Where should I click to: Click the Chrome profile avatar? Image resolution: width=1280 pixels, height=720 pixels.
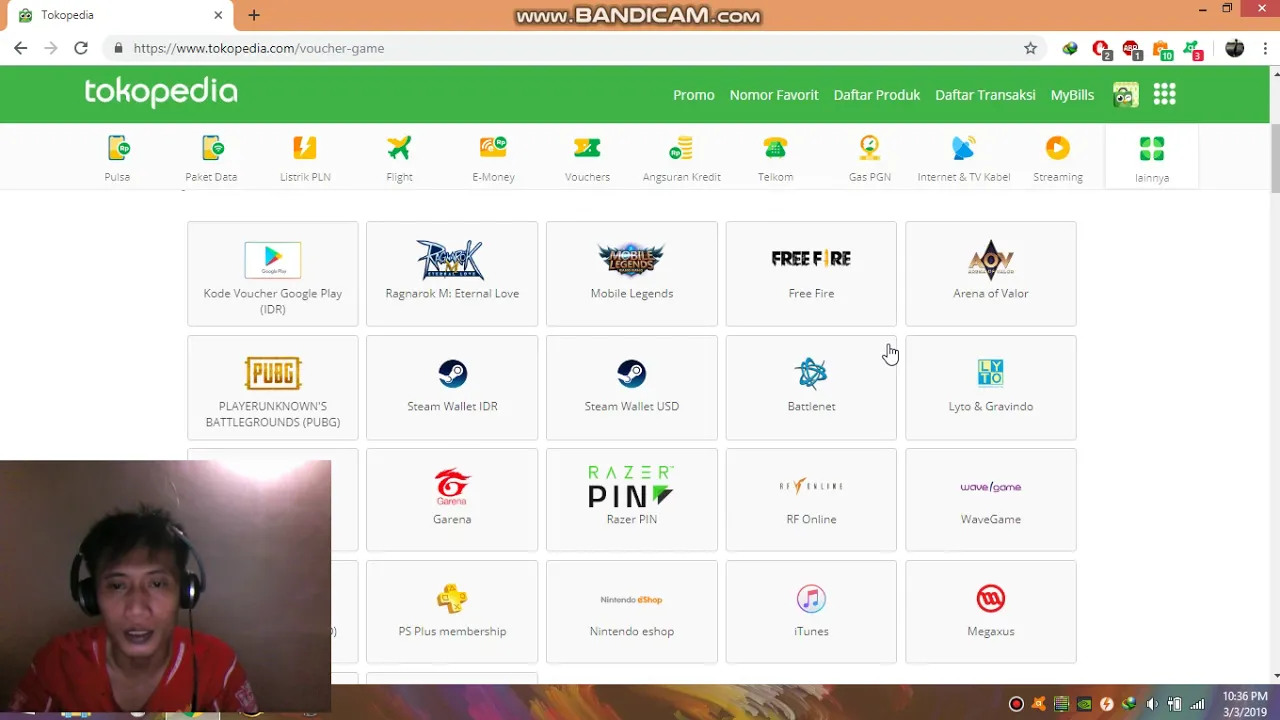point(1235,48)
